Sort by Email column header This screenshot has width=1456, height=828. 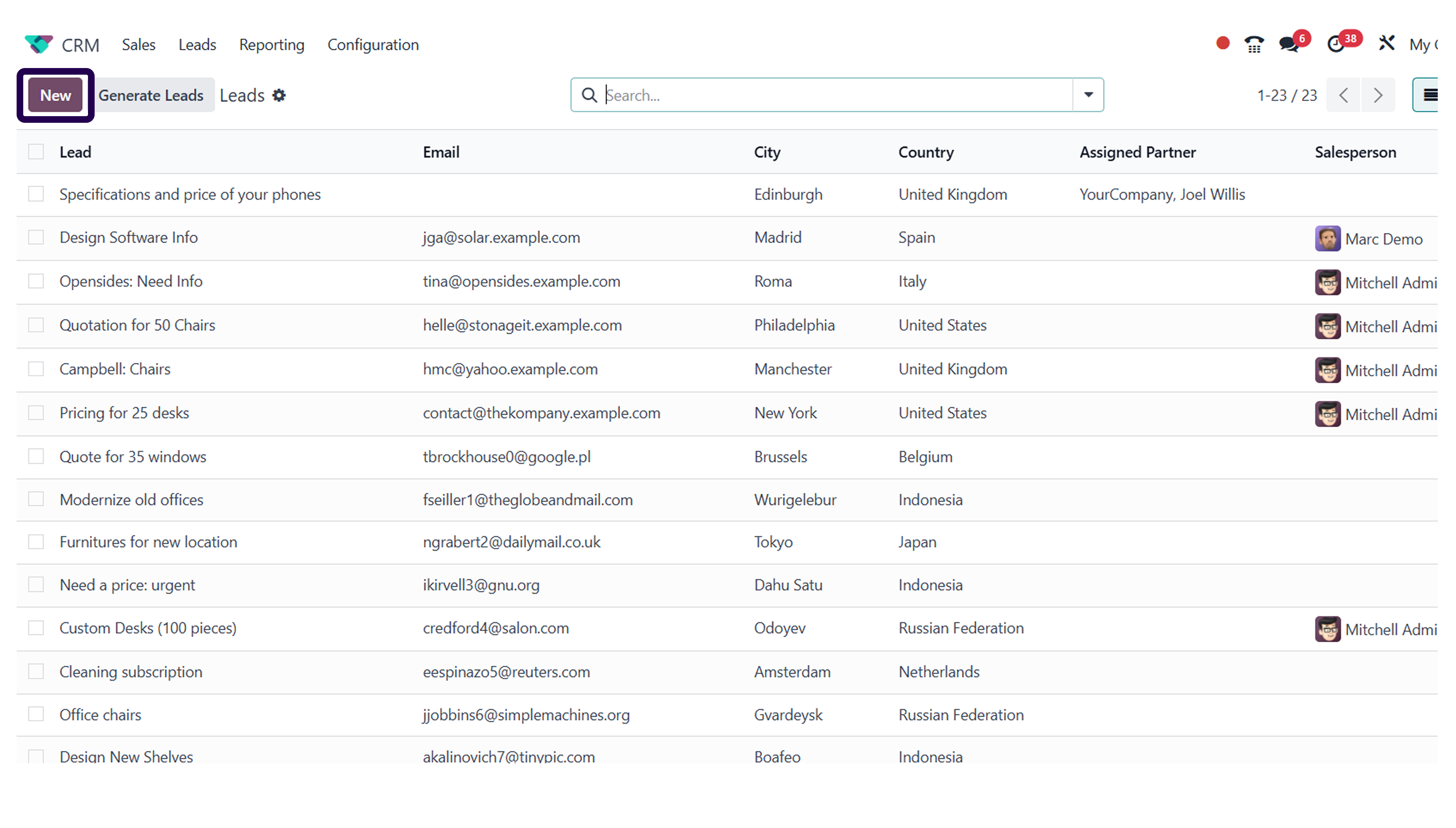pos(441,152)
